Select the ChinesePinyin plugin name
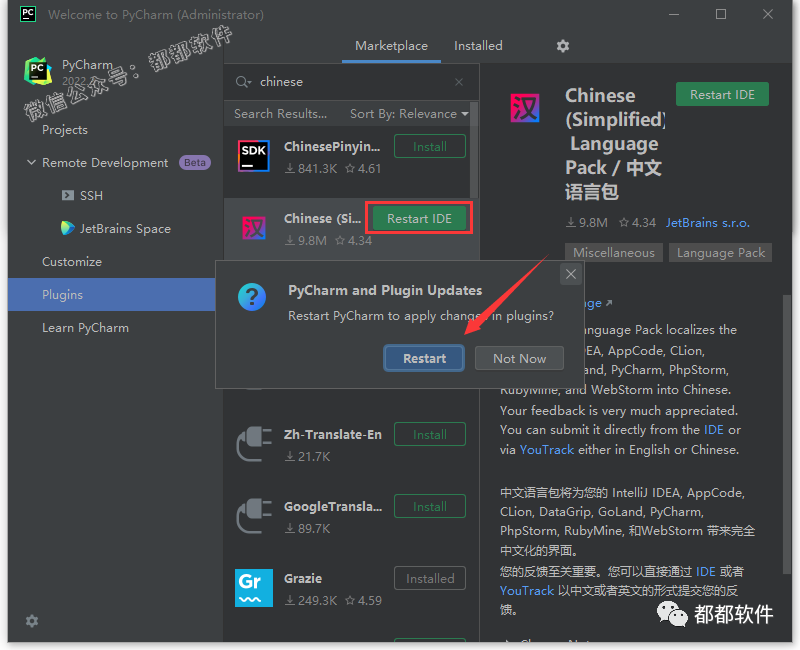This screenshot has width=800, height=650. coord(332,146)
